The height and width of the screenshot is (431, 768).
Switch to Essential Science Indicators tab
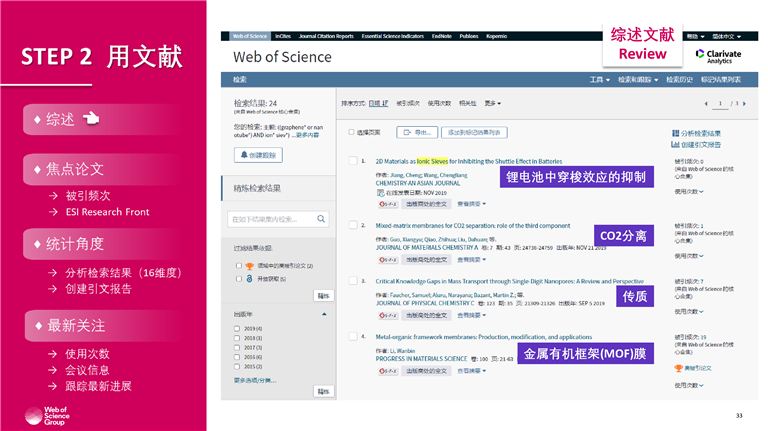point(392,36)
